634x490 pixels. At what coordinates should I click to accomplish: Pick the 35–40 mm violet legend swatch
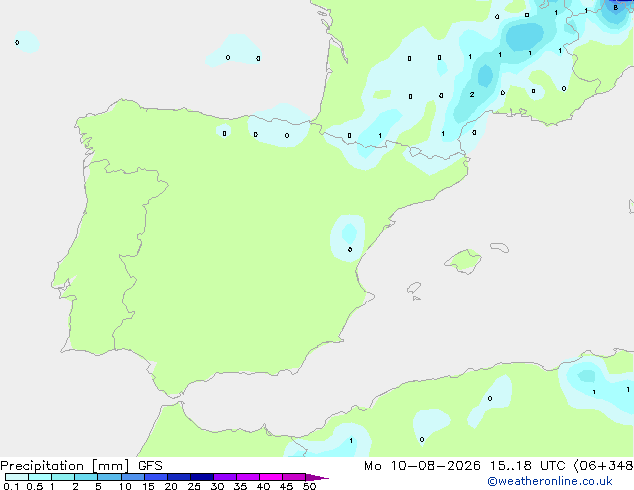pos(248,477)
